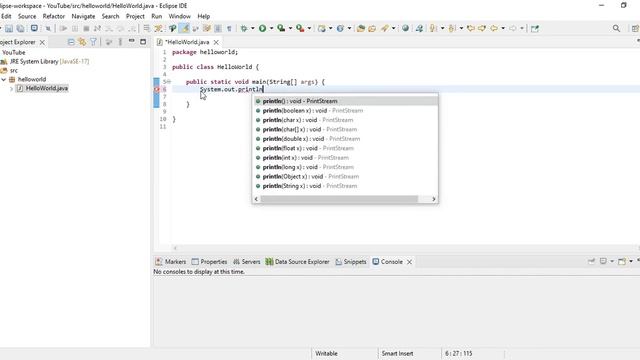640x360 pixels.
Task: Select println(String x) completion proposal
Action: (x=345, y=186)
